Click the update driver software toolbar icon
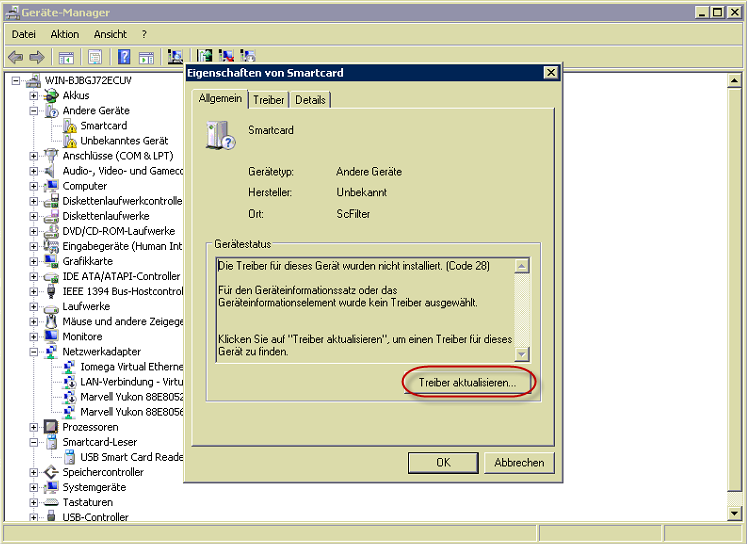 (x=205, y=57)
